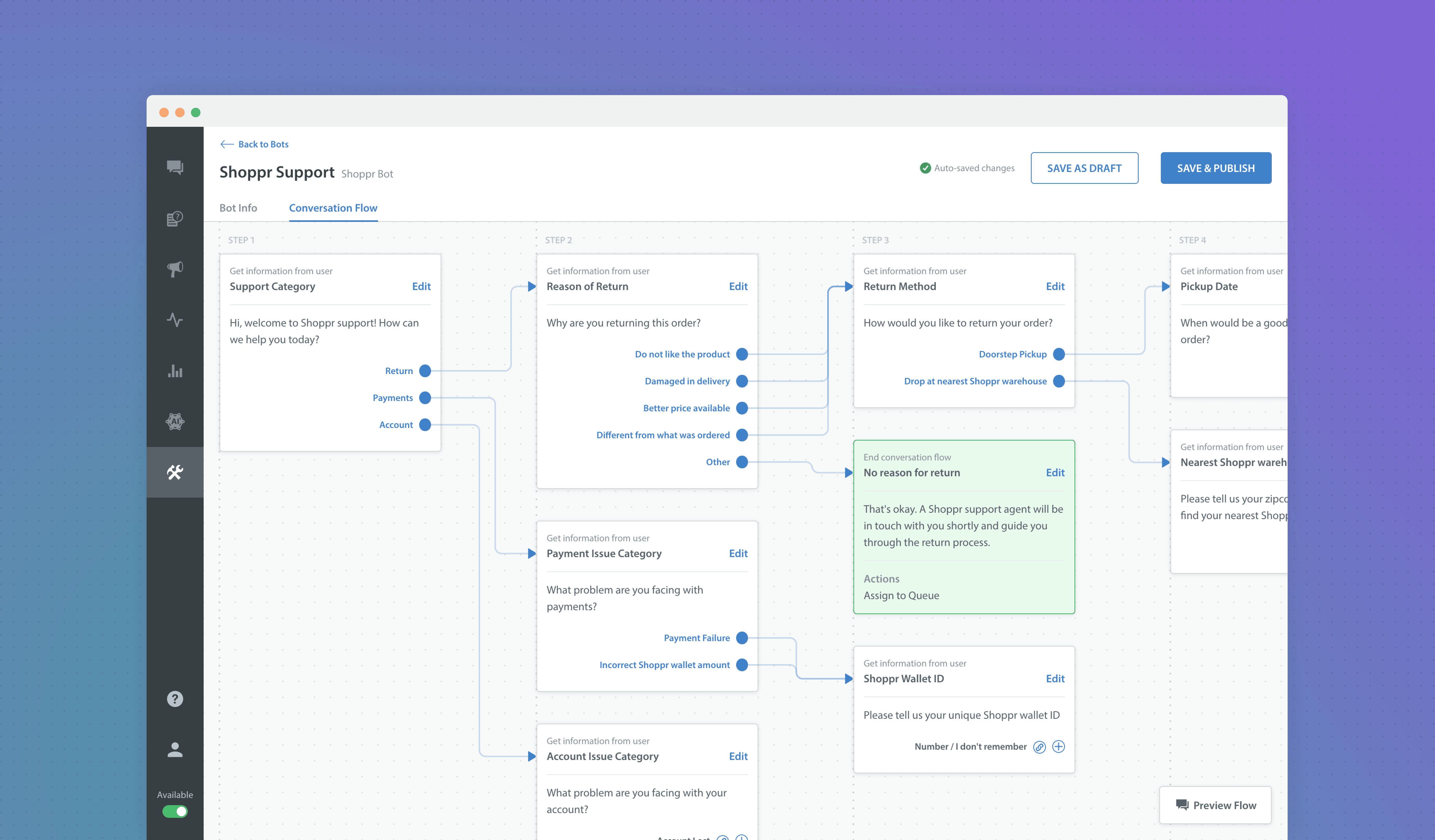The width and height of the screenshot is (1435, 840).
Task: Open the megaphone campaigns sidebar icon
Action: coord(175,269)
